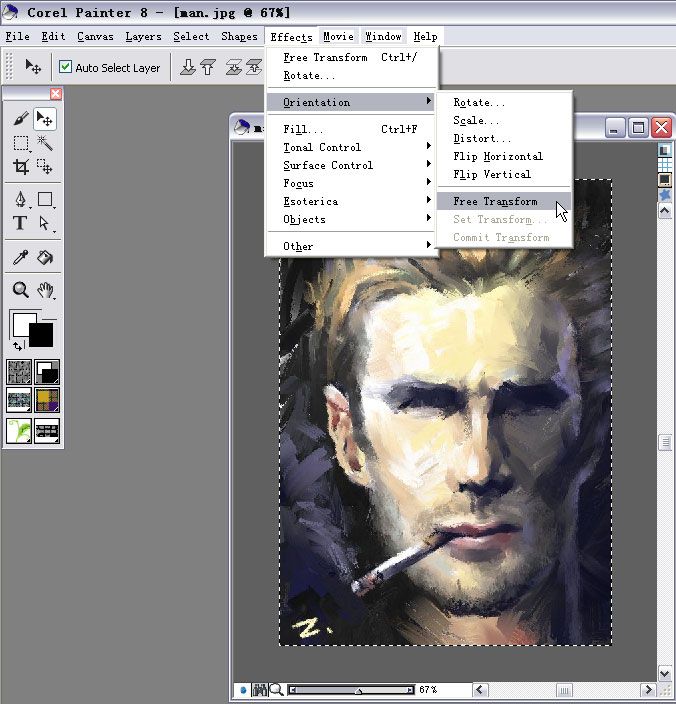Click the layer move up icon in property bar
The image size is (676, 704).
(208, 67)
